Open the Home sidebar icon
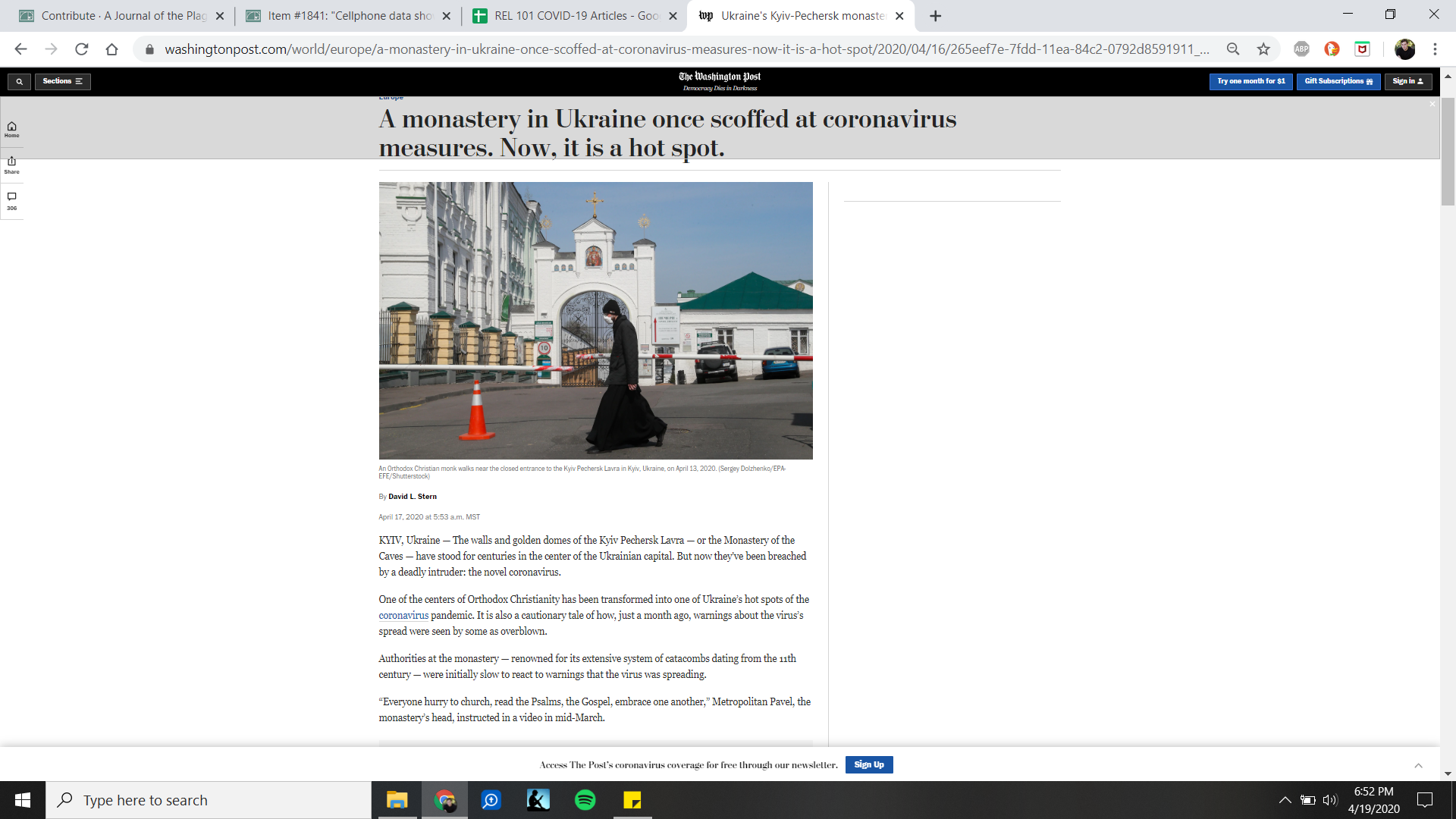 [11, 130]
